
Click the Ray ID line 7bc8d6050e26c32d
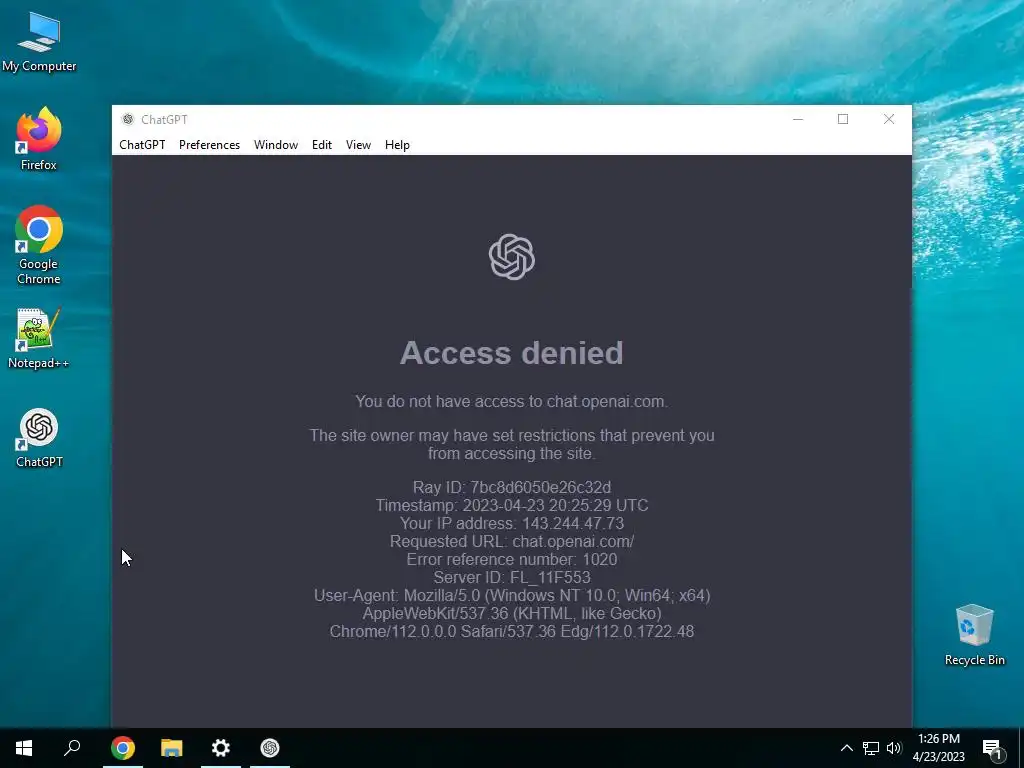pyautogui.click(x=512, y=488)
